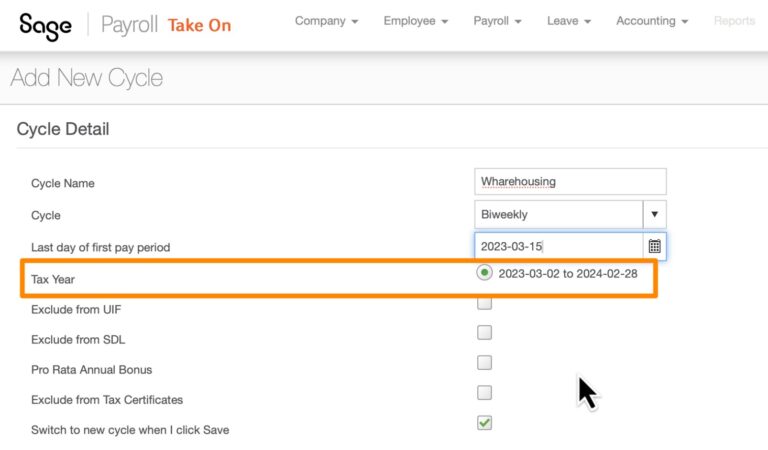Check Exclude from Tax Certificates

point(485,392)
